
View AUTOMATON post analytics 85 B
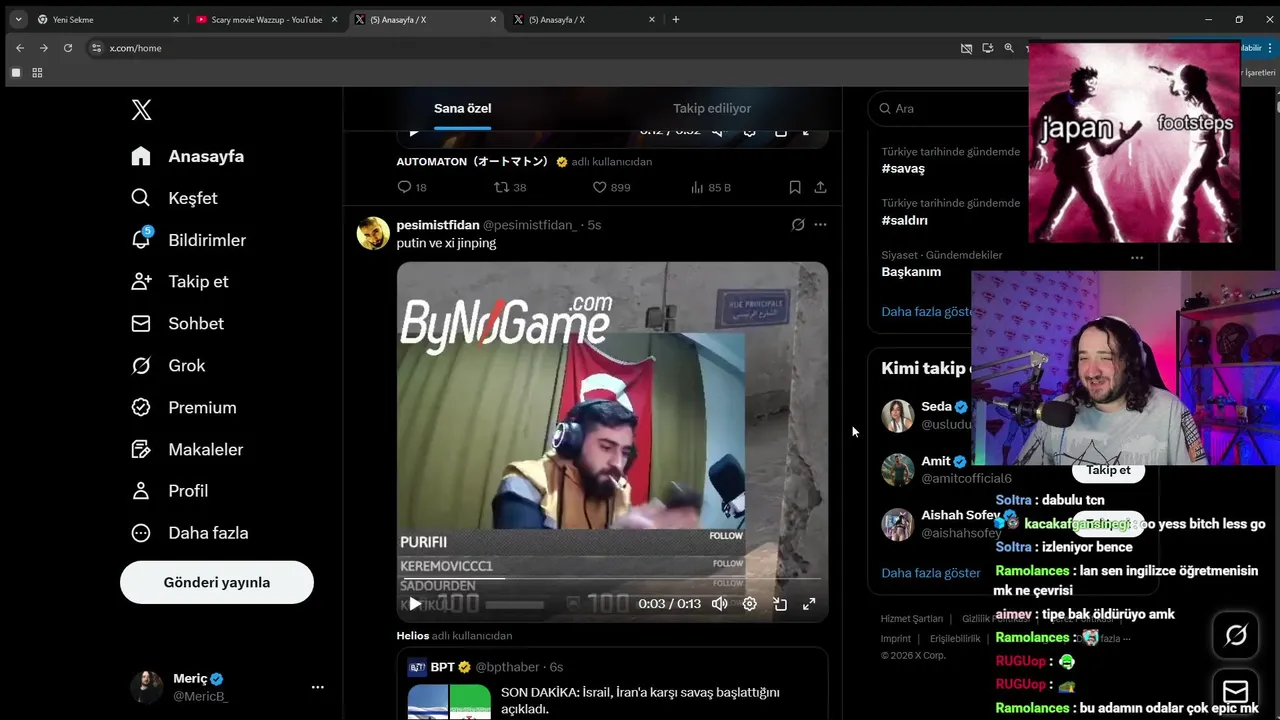click(711, 187)
